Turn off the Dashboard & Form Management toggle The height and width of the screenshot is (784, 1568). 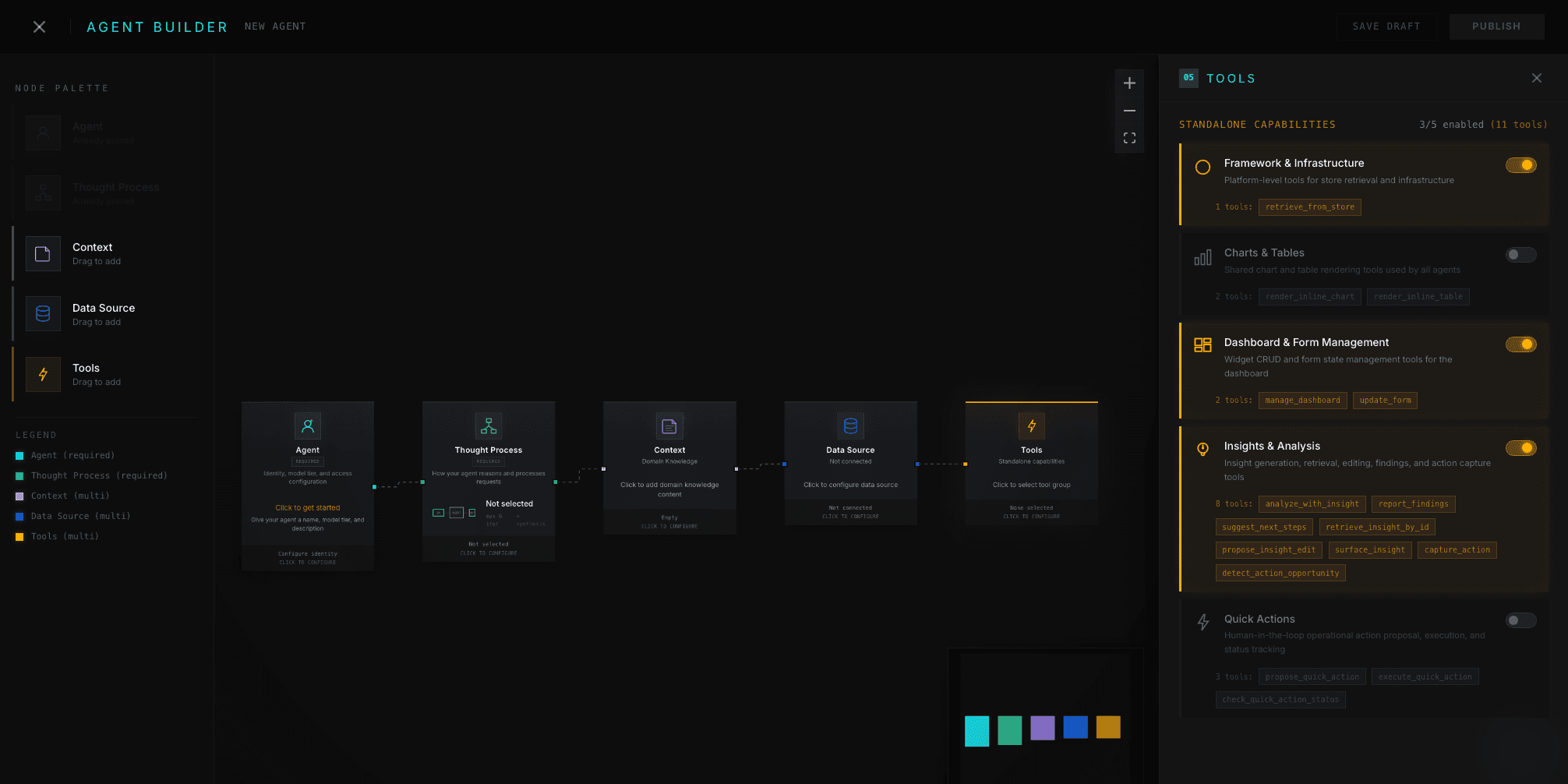(x=1520, y=344)
